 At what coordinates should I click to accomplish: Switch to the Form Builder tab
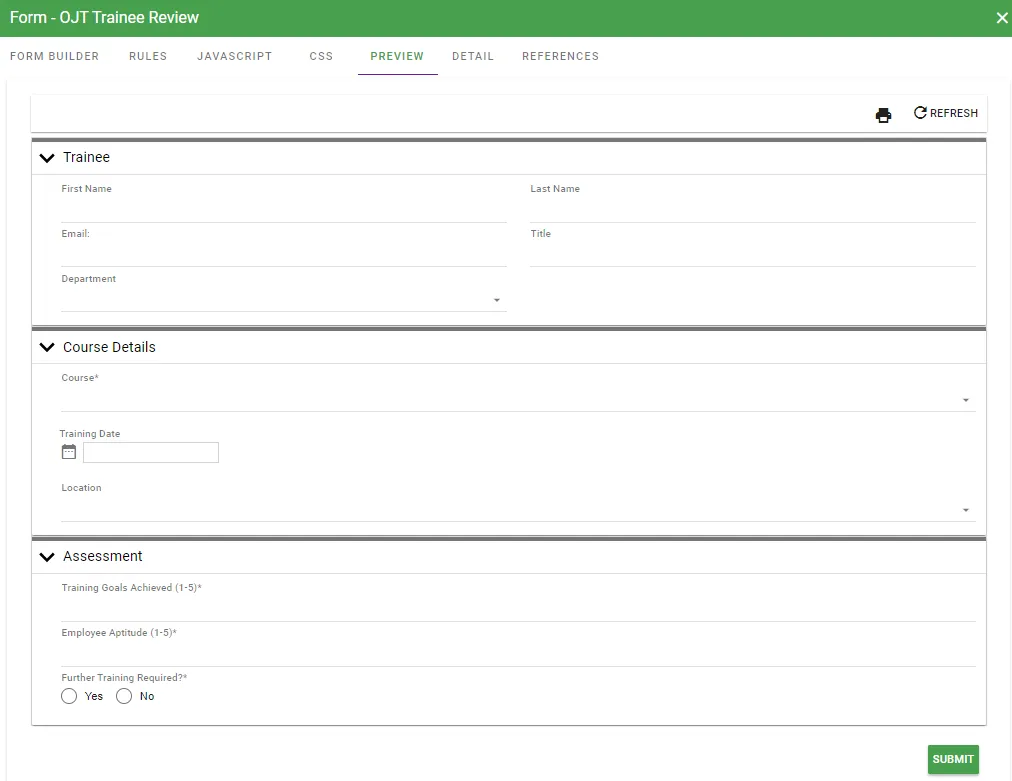pos(54,56)
